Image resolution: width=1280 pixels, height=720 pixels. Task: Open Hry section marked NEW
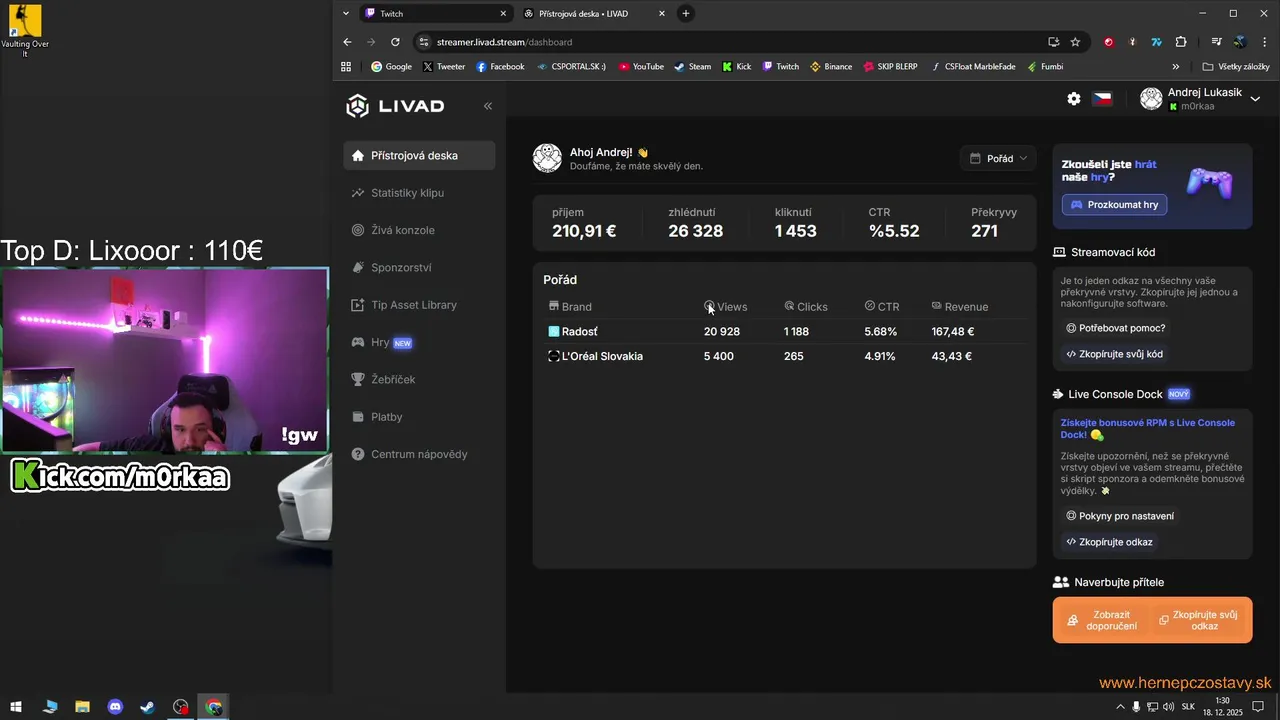click(381, 342)
